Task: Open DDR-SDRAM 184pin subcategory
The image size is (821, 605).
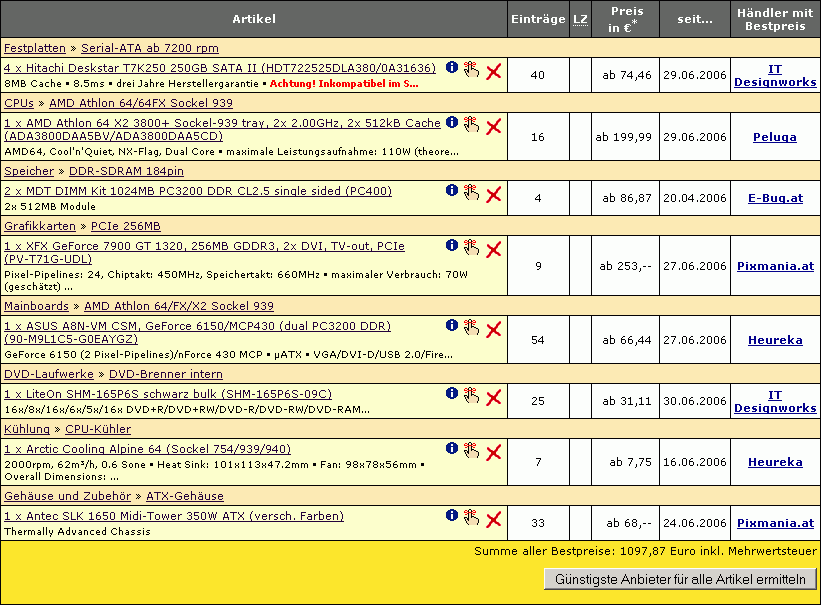Action: [x=126, y=171]
